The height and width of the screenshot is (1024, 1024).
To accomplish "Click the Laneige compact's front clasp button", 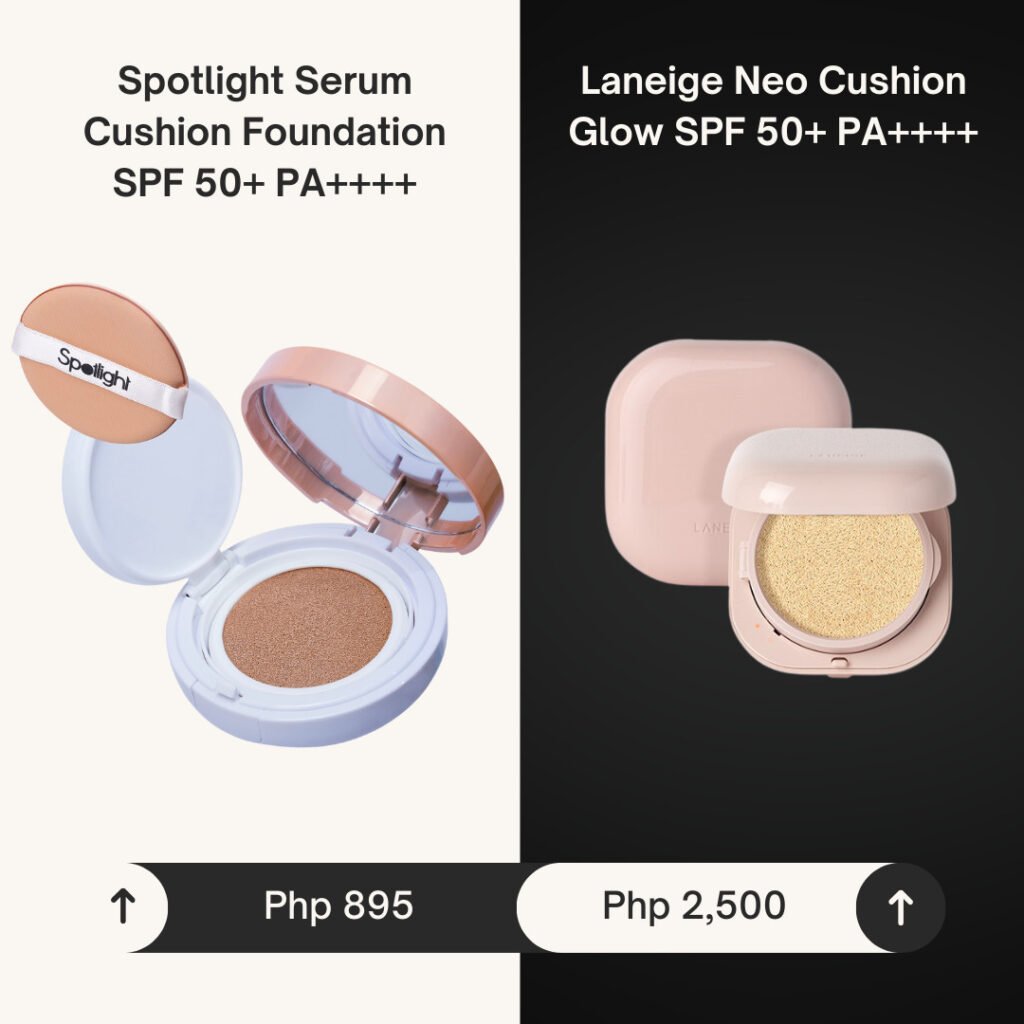I will point(838,662).
